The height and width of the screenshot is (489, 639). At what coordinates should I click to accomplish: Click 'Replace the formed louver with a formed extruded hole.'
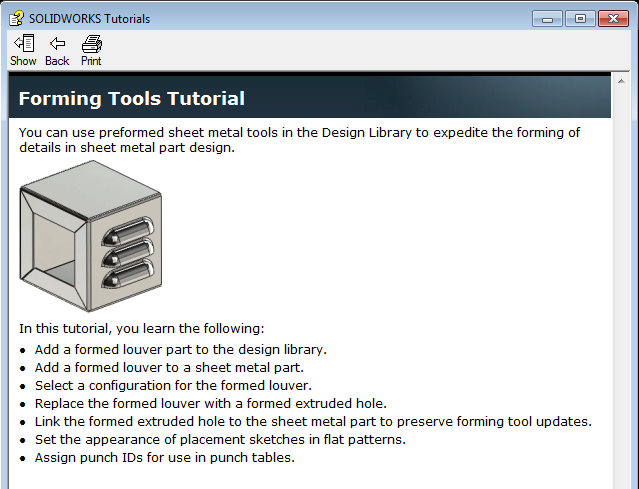(x=211, y=403)
